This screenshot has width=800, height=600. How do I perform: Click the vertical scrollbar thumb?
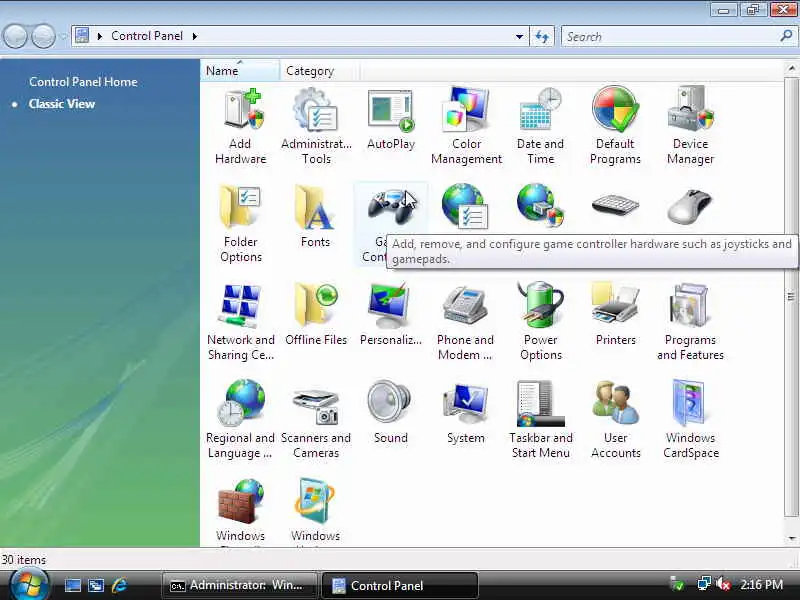click(x=792, y=297)
